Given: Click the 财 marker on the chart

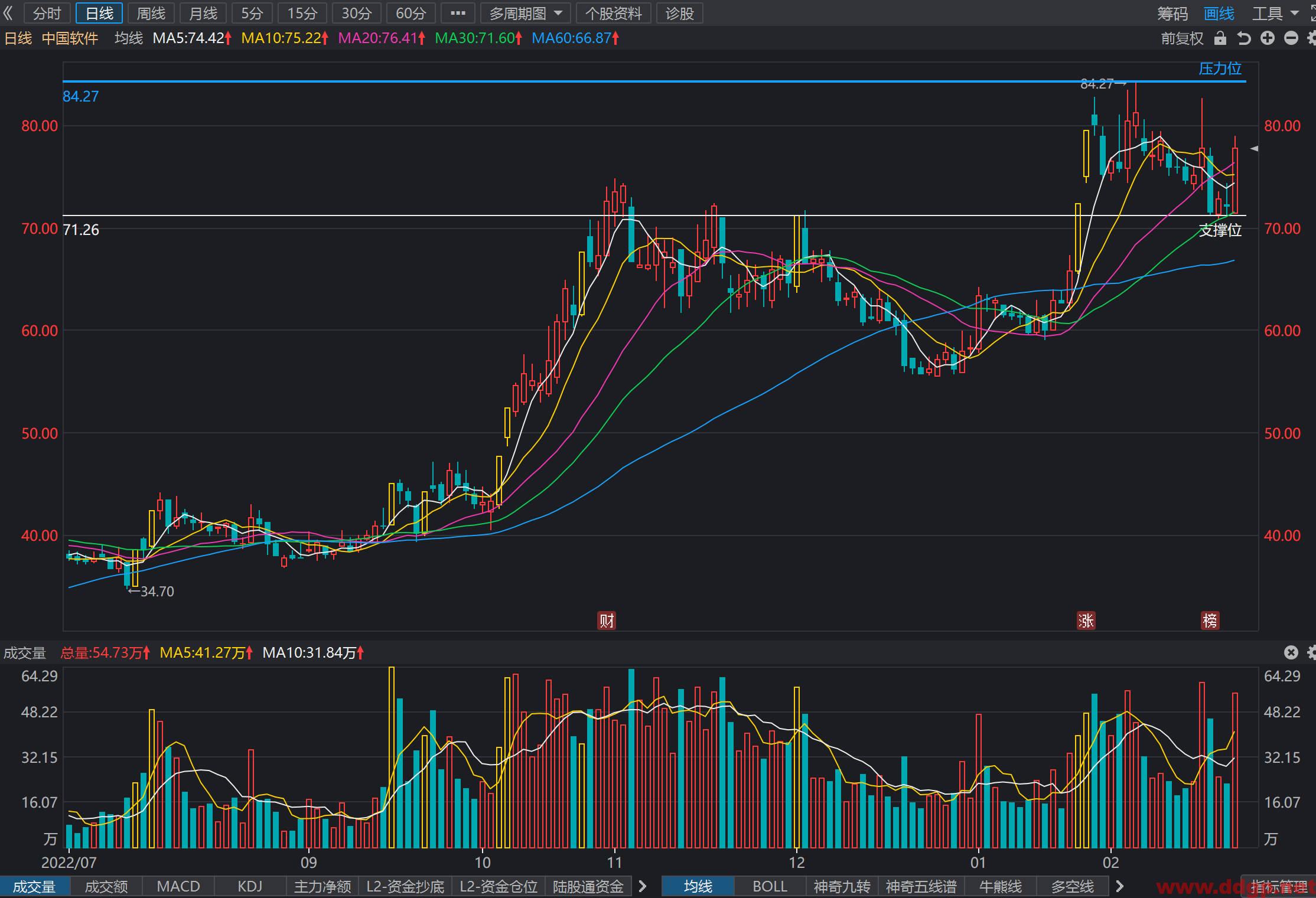Looking at the screenshot, I should [x=607, y=621].
